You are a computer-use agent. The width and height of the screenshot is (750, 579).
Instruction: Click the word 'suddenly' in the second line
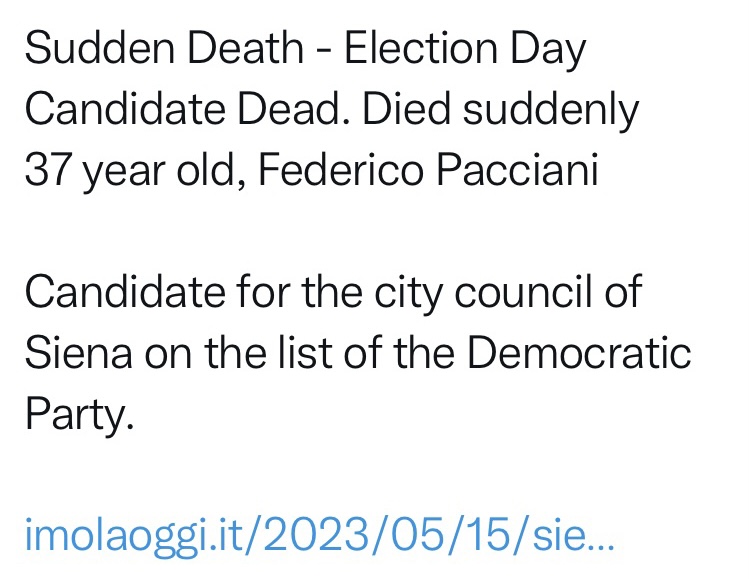click(x=551, y=111)
